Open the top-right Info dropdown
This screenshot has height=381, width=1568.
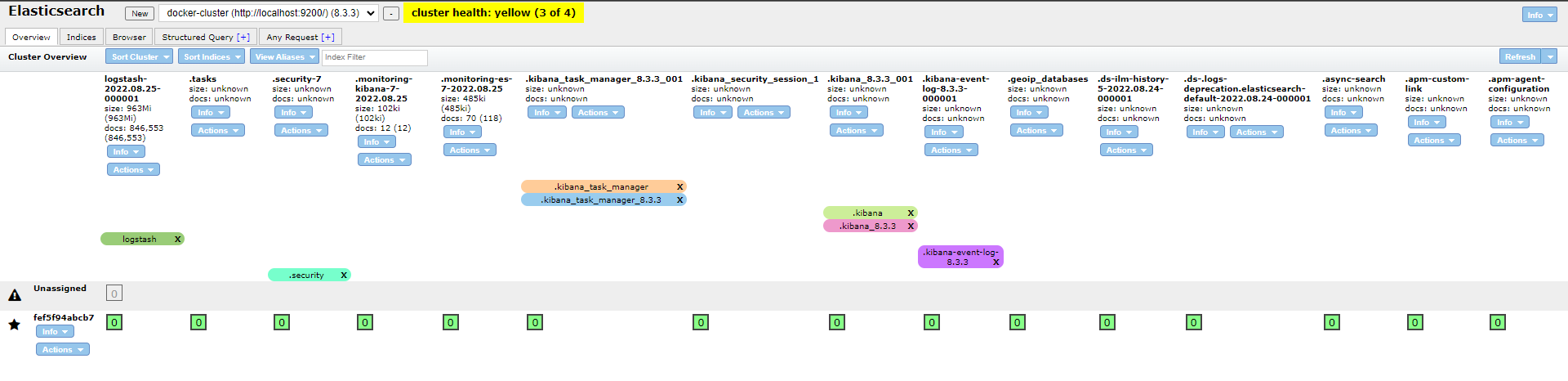pyautogui.click(x=1539, y=15)
